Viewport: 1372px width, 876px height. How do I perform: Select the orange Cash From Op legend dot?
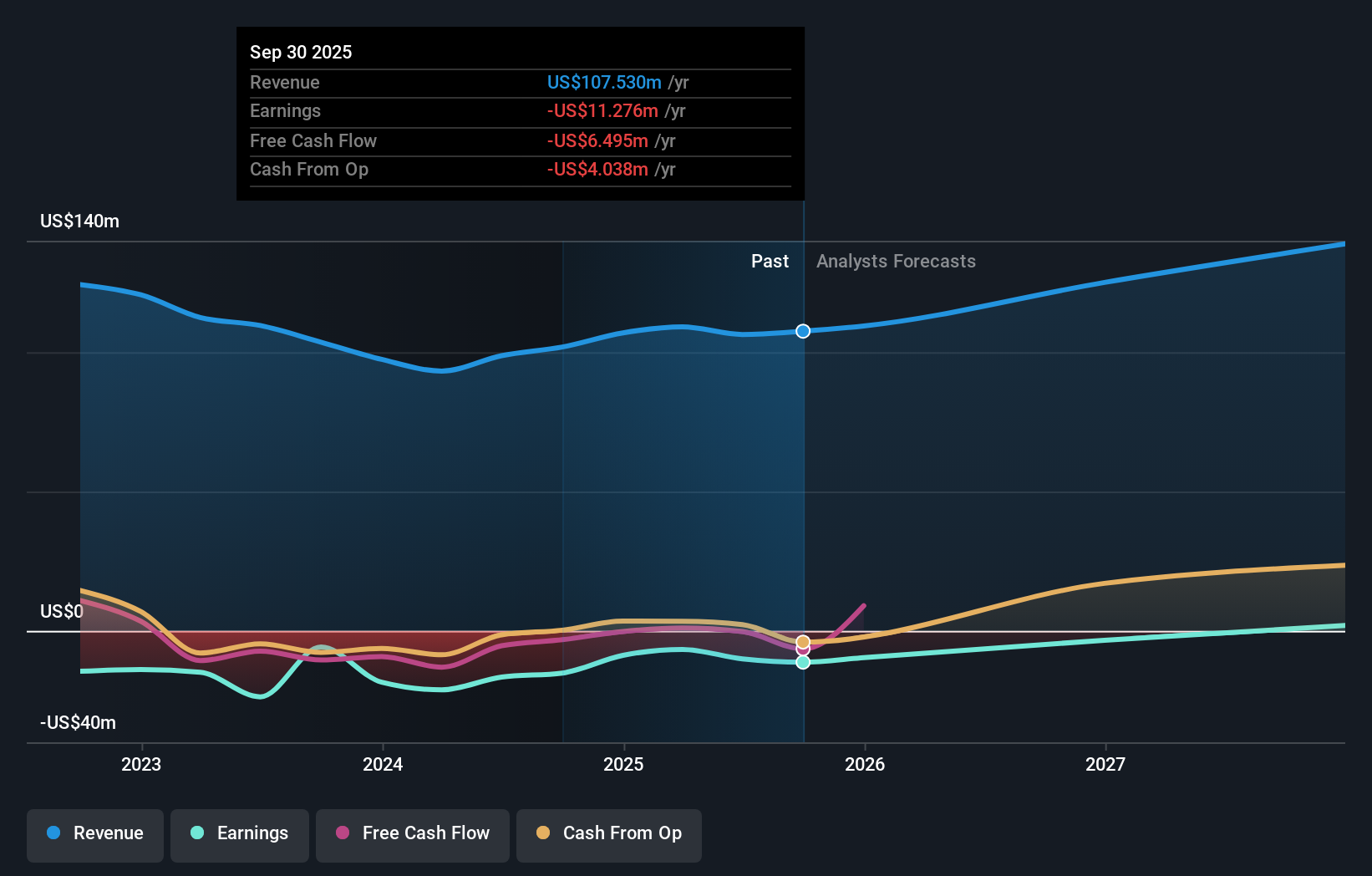(543, 833)
